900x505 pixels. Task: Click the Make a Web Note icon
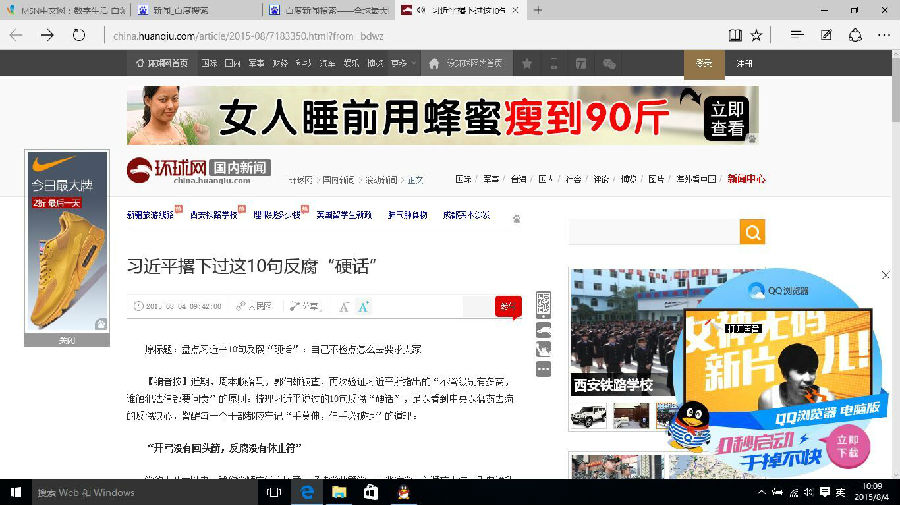[826, 35]
